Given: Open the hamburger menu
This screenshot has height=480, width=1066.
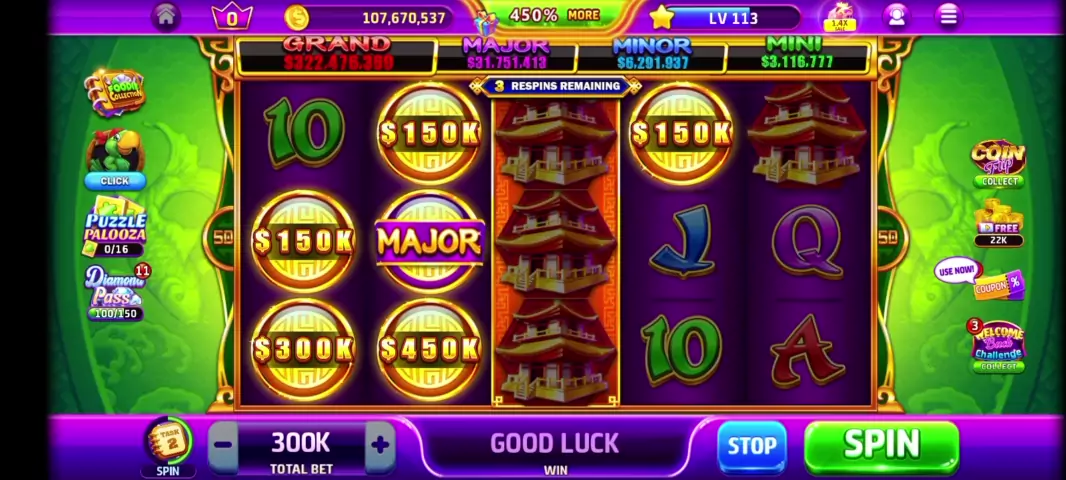Looking at the screenshot, I should 948,16.
